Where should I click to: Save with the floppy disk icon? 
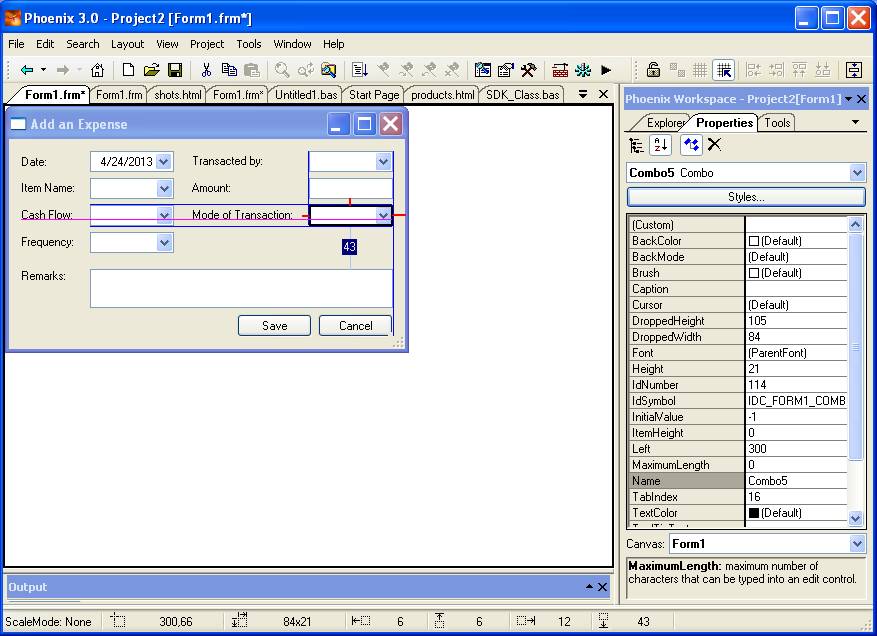pyautogui.click(x=175, y=70)
